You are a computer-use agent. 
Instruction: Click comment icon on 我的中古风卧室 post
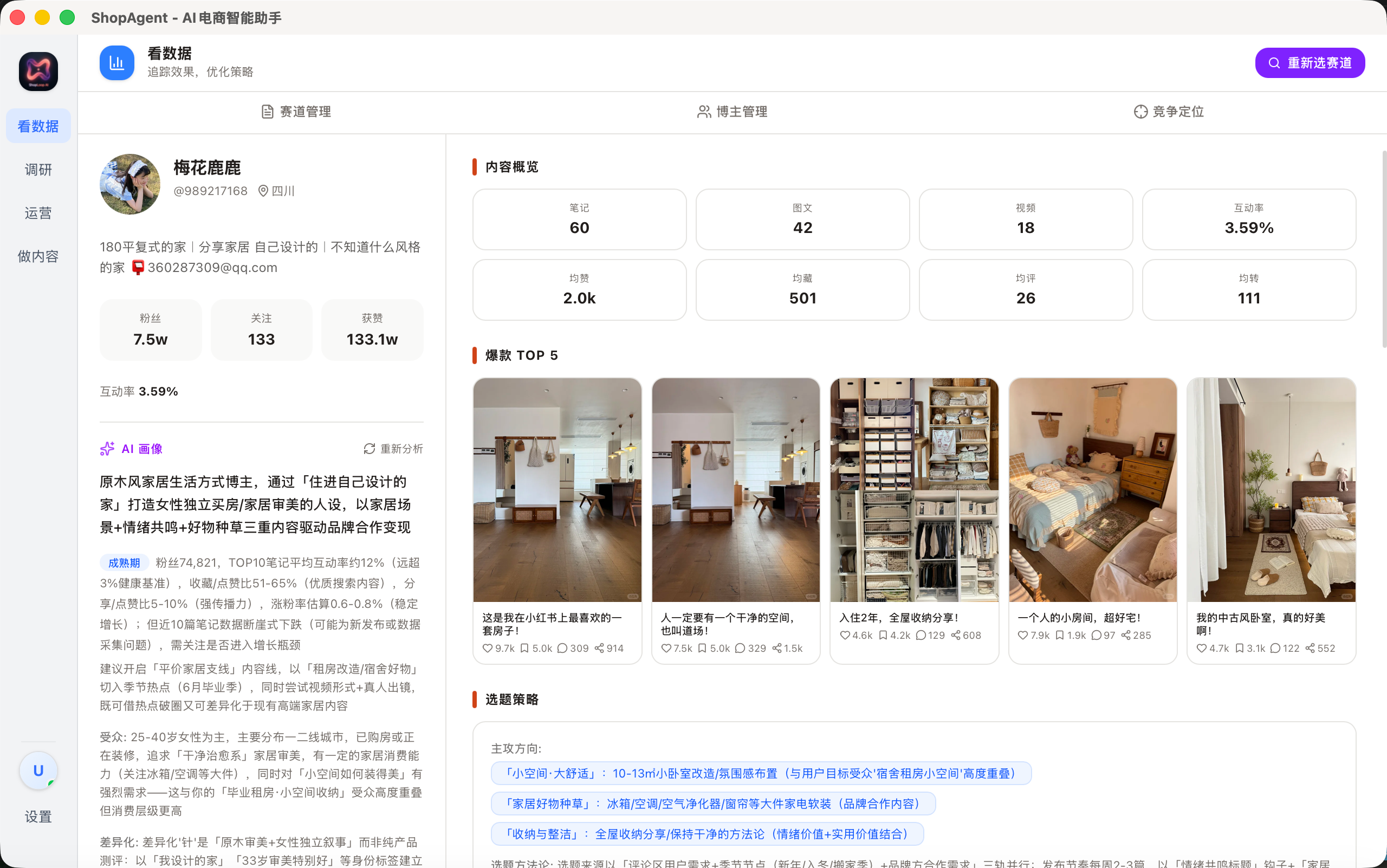[1275, 648]
